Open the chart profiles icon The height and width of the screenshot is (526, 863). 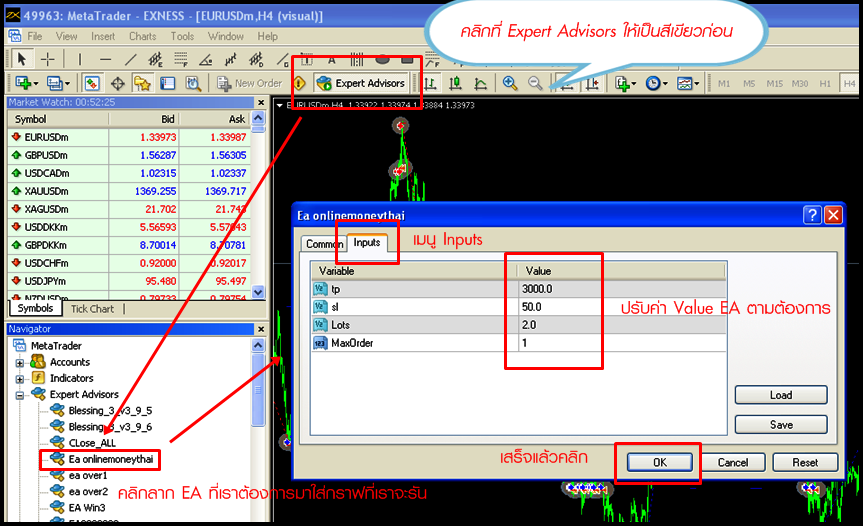coord(57,83)
